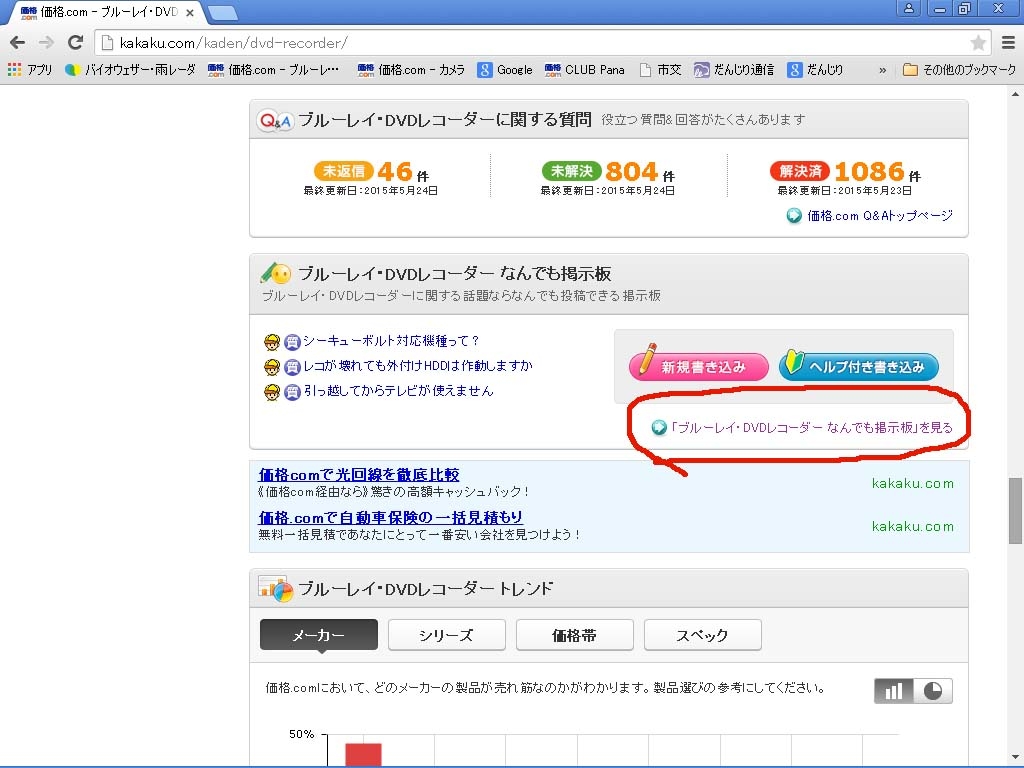
Task: Open the だんじり通信 bookmark
Action: [x=734, y=69]
